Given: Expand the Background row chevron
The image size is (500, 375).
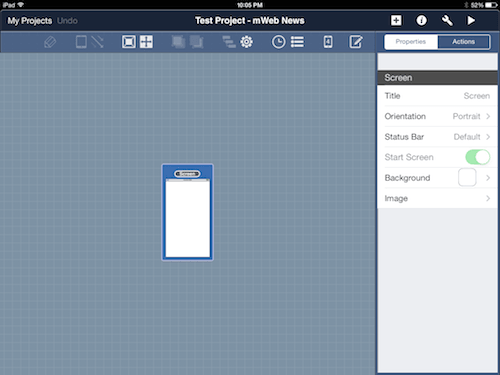Looking at the screenshot, I should coord(488,178).
